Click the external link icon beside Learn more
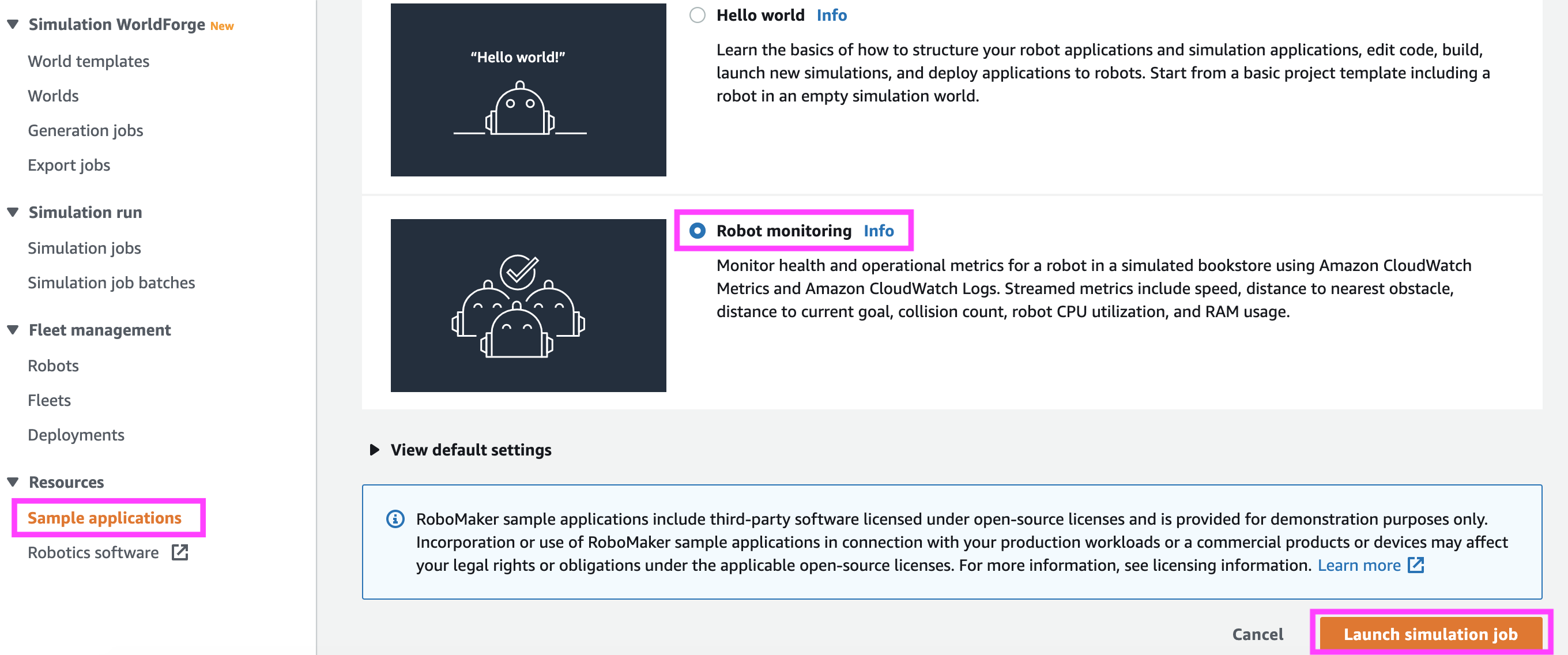The width and height of the screenshot is (1568, 655). (1416, 565)
